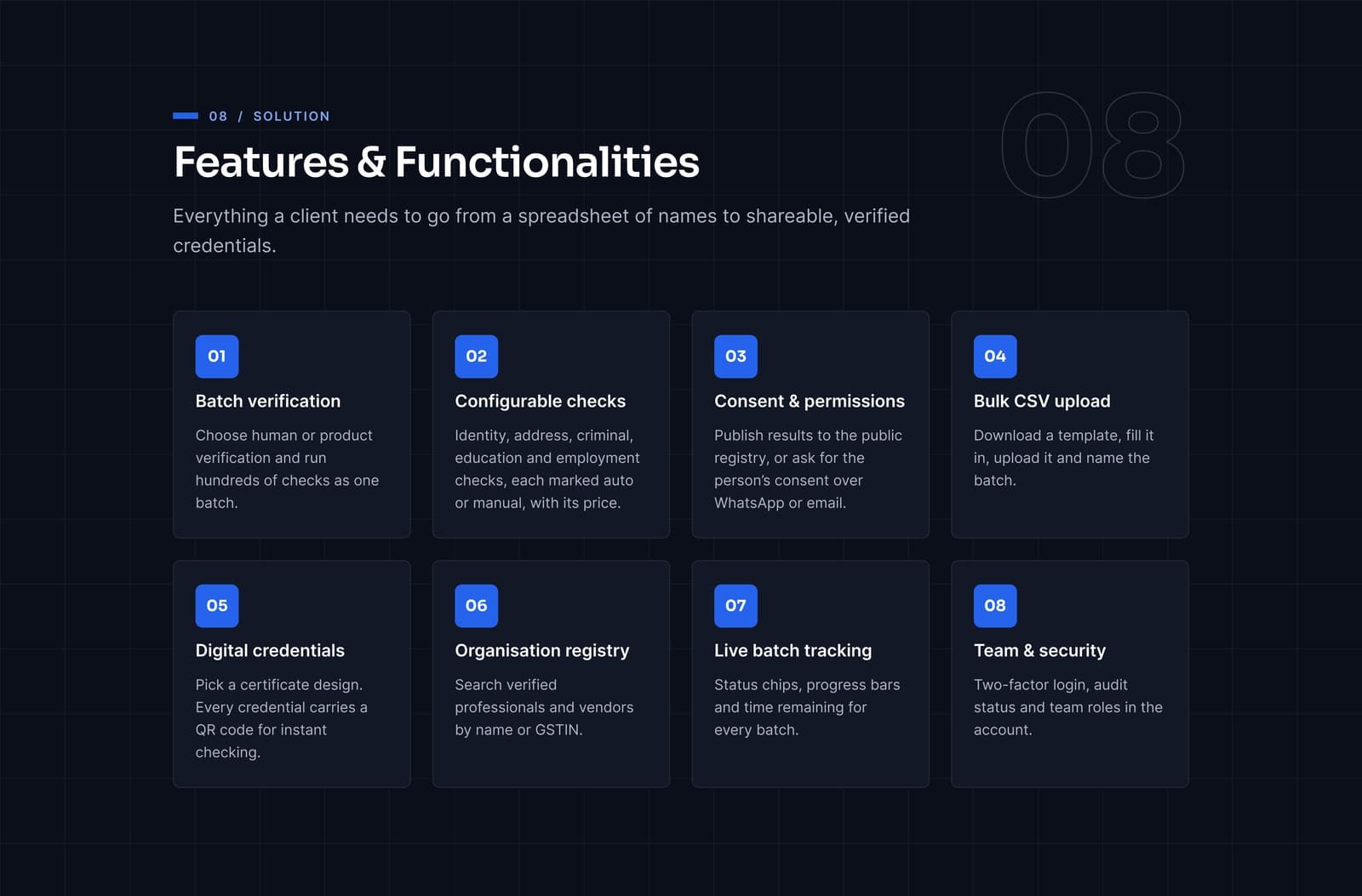
Task: Click the text 'Status chips, progress bars'
Action: (x=807, y=707)
